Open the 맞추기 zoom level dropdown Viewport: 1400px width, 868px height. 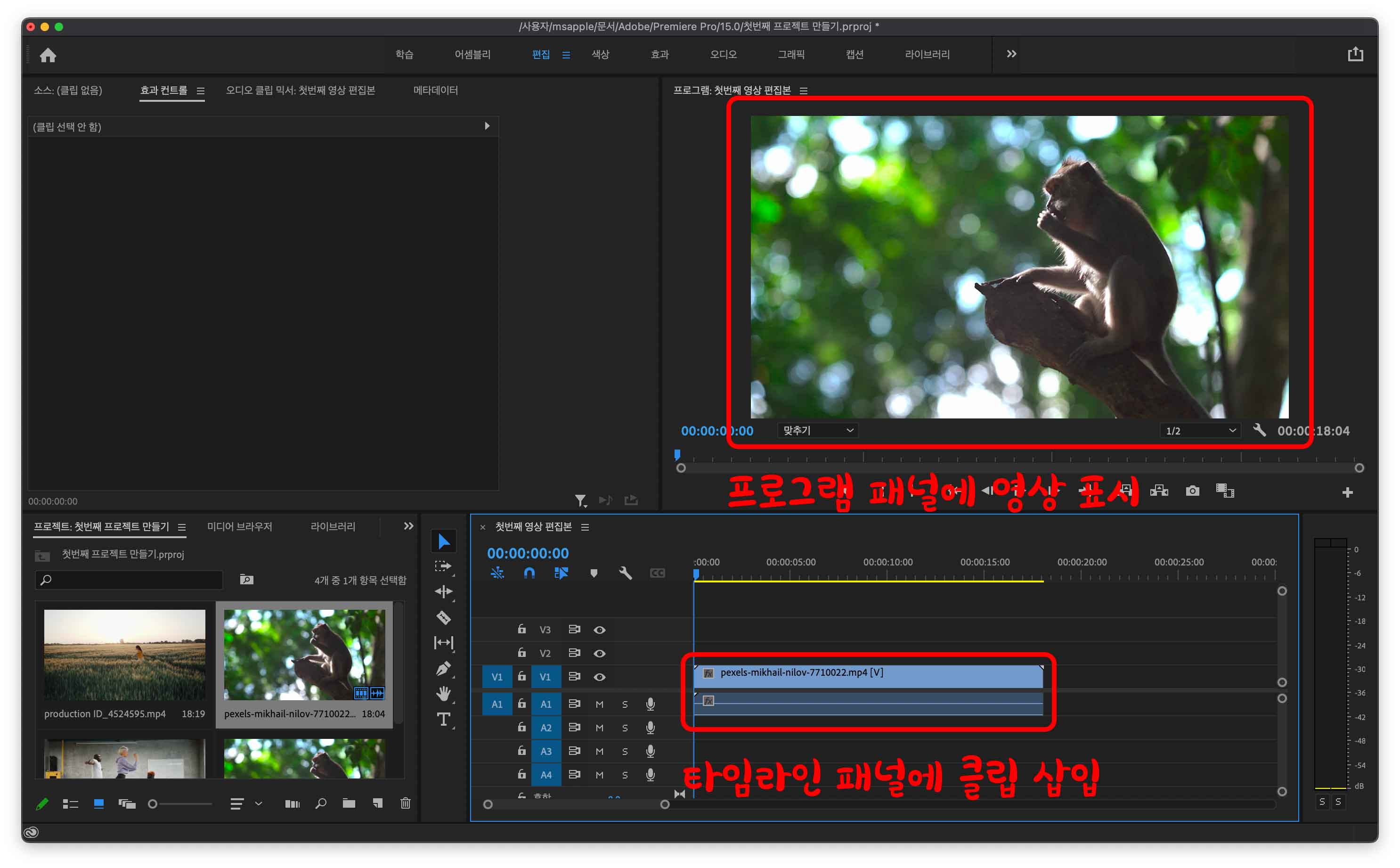pos(817,431)
